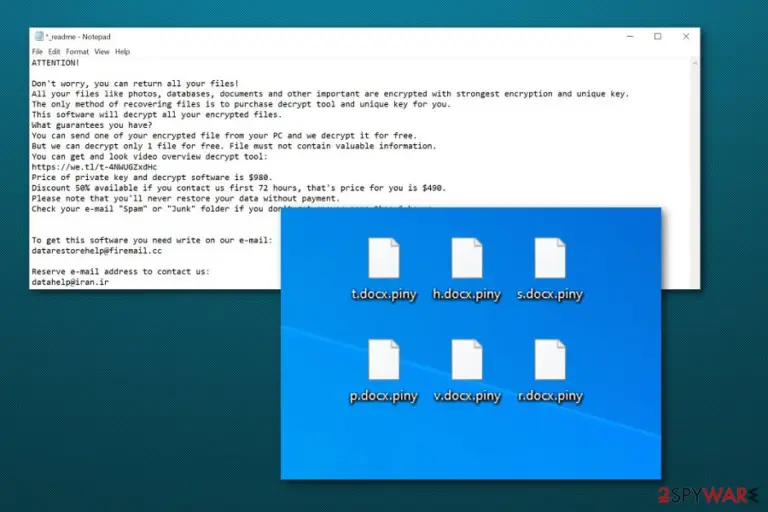Open the File menu in Notepad
This screenshot has height=512, width=768.
click(37, 51)
